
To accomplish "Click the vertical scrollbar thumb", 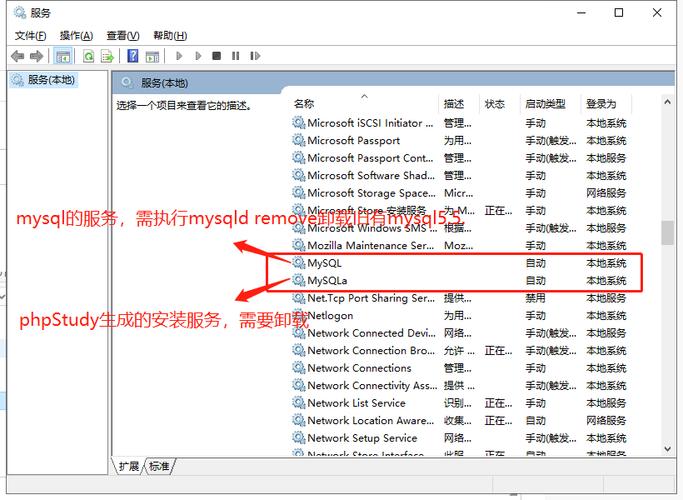I will [x=667, y=233].
